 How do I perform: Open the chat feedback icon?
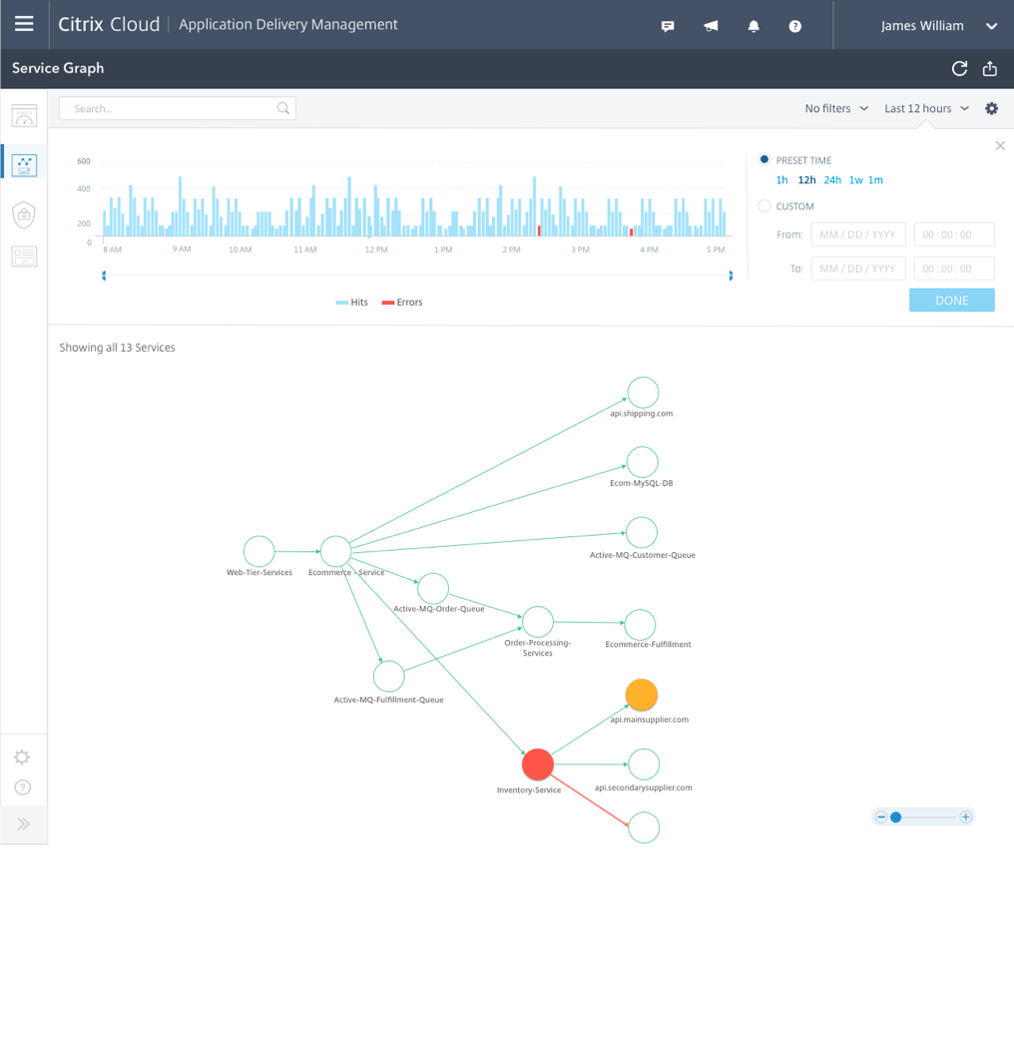click(668, 26)
